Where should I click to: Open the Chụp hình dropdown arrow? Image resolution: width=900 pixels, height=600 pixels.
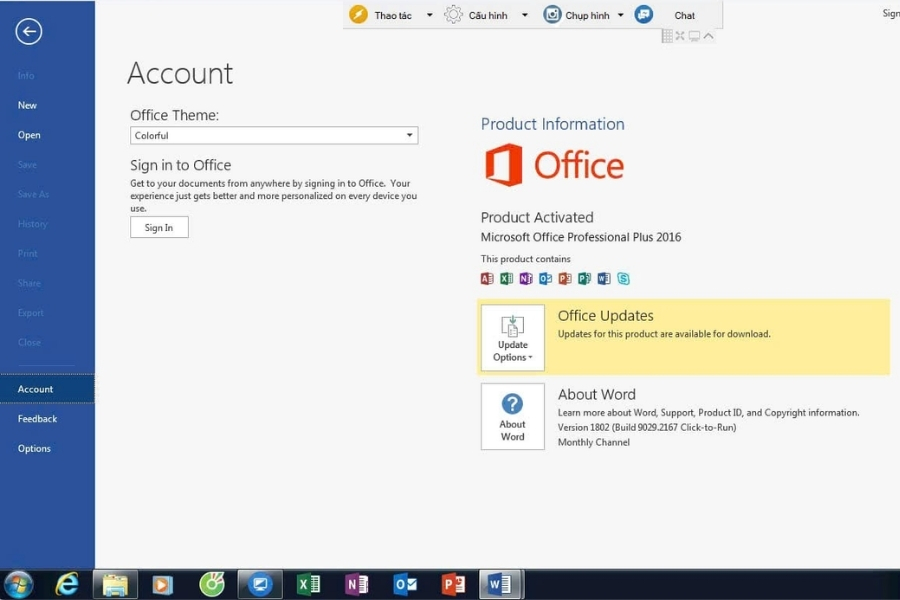(620, 14)
